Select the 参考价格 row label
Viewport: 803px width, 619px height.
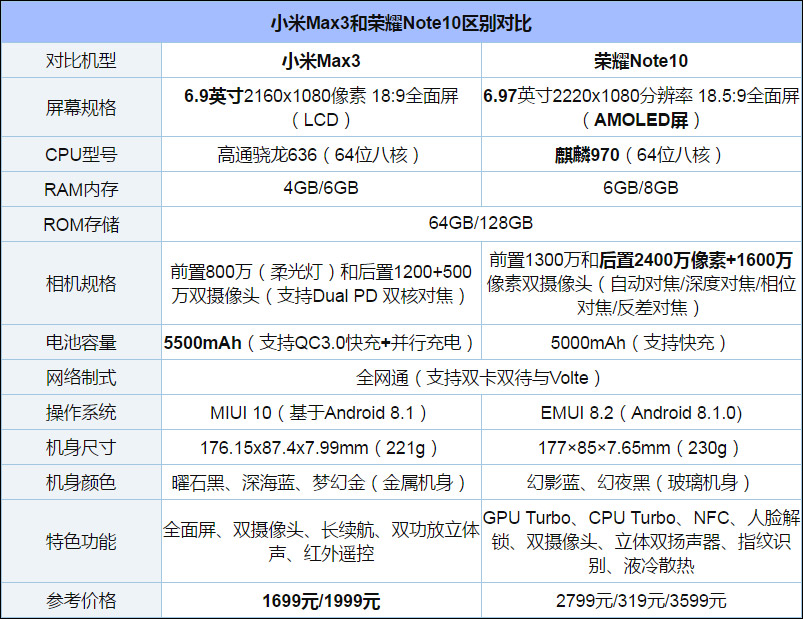pos(81,601)
